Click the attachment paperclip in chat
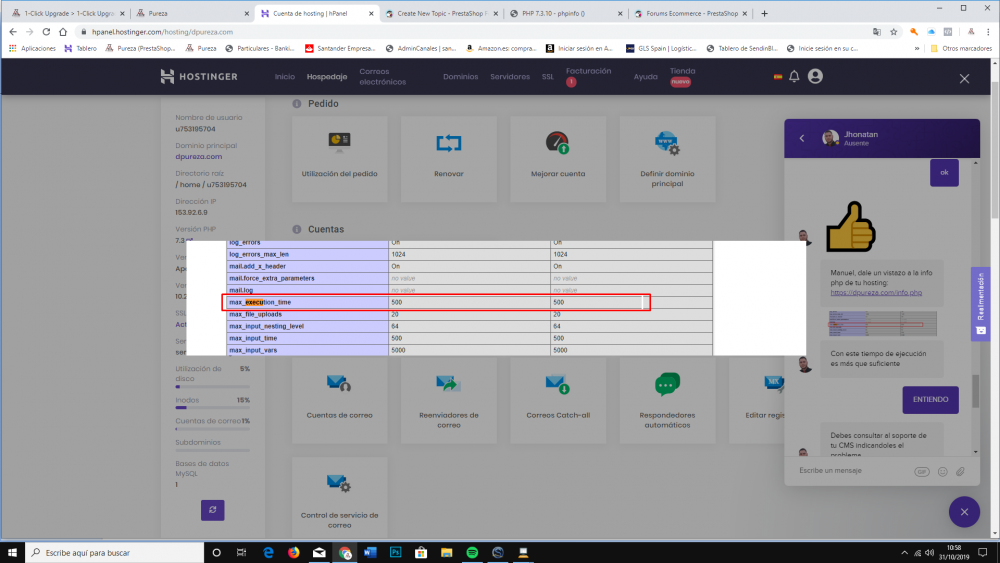This screenshot has height=563, width=1000. pos(960,472)
